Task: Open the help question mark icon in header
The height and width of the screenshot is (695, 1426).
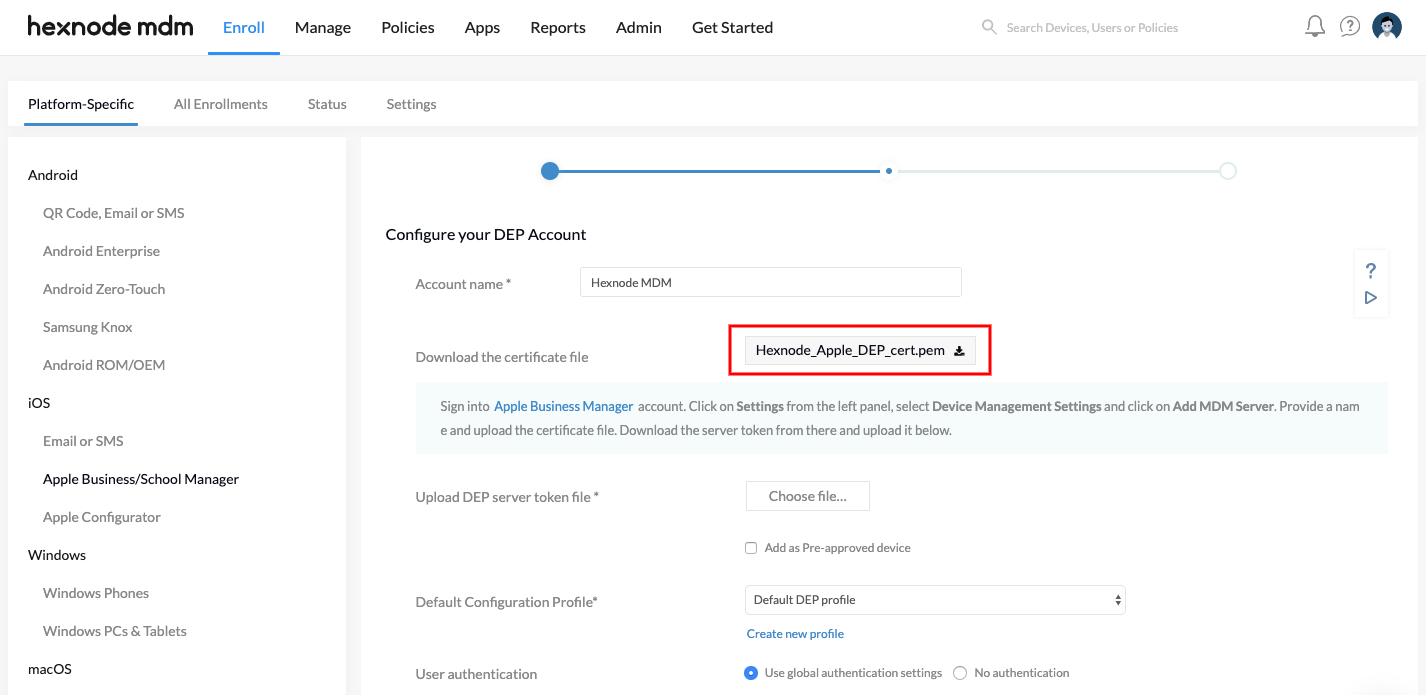Action: pos(1350,27)
